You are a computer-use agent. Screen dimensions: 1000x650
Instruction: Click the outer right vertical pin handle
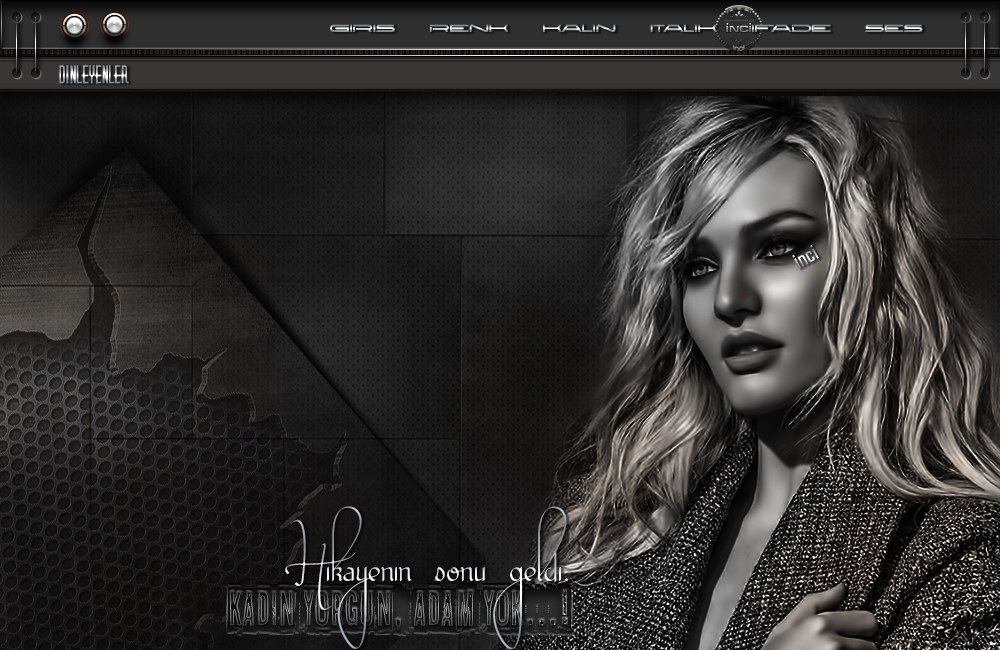(x=984, y=43)
